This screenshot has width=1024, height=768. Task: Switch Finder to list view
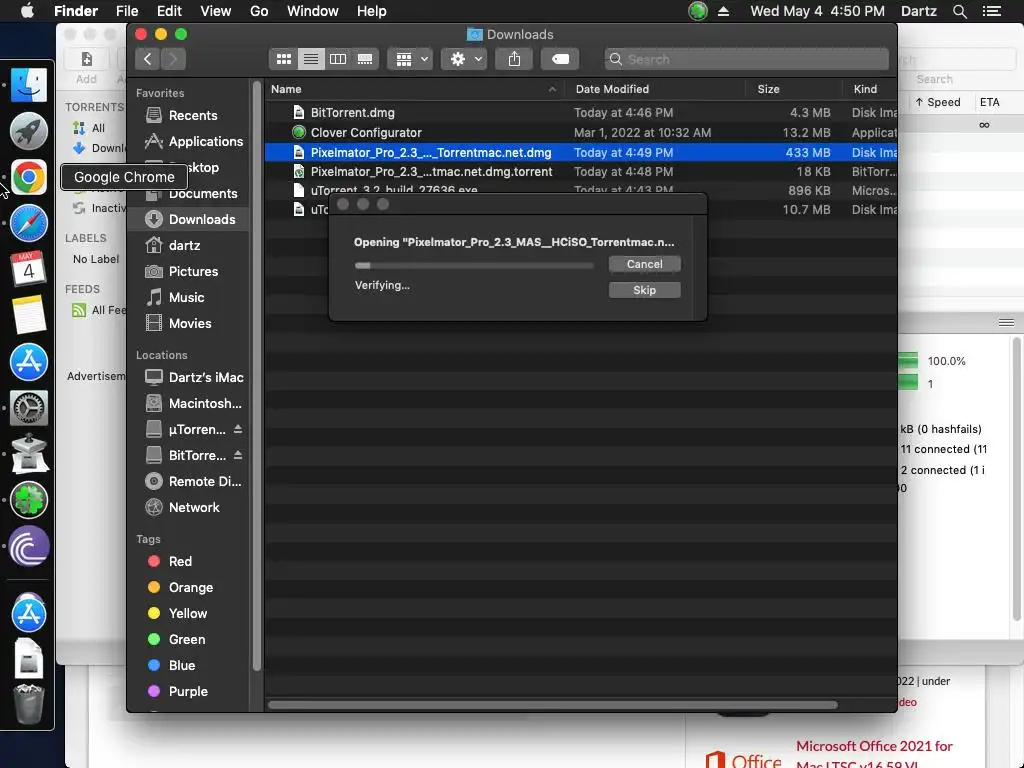pos(311,59)
